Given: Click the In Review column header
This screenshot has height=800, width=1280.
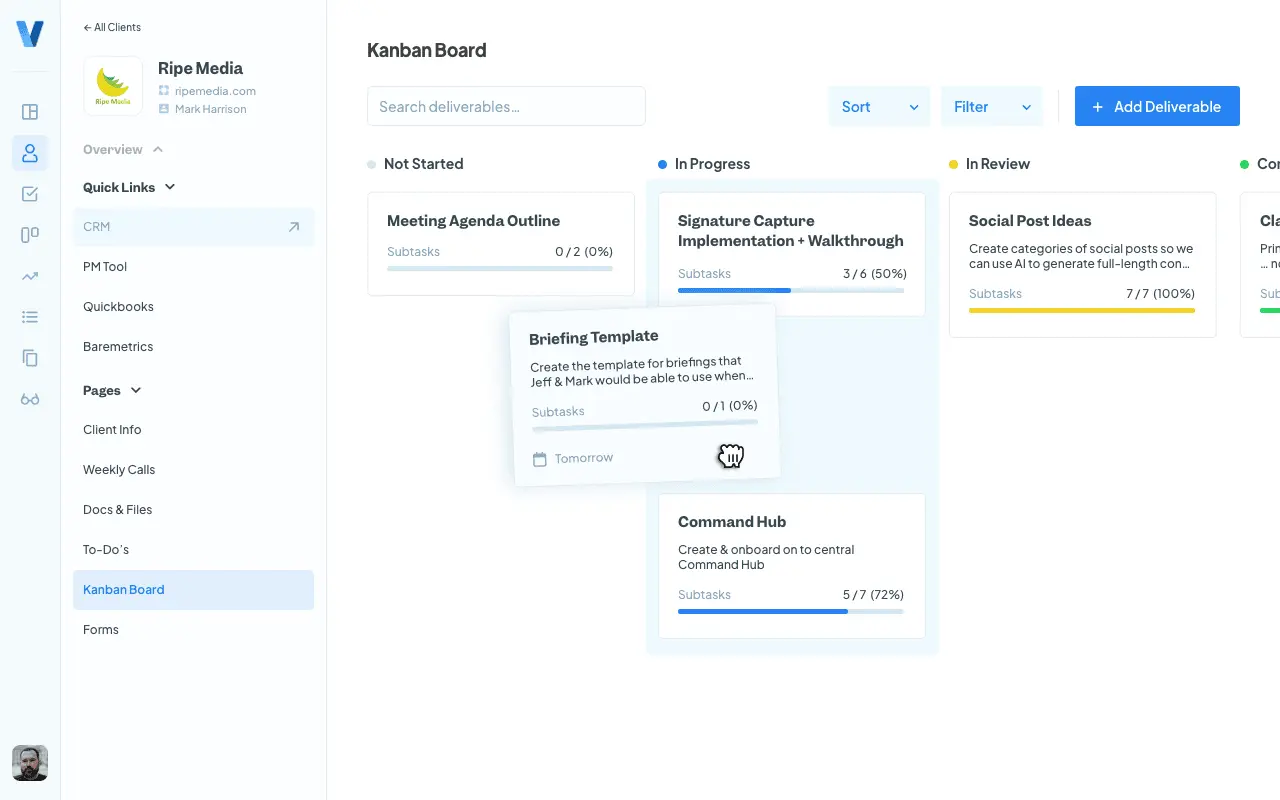Looking at the screenshot, I should click(x=989, y=164).
